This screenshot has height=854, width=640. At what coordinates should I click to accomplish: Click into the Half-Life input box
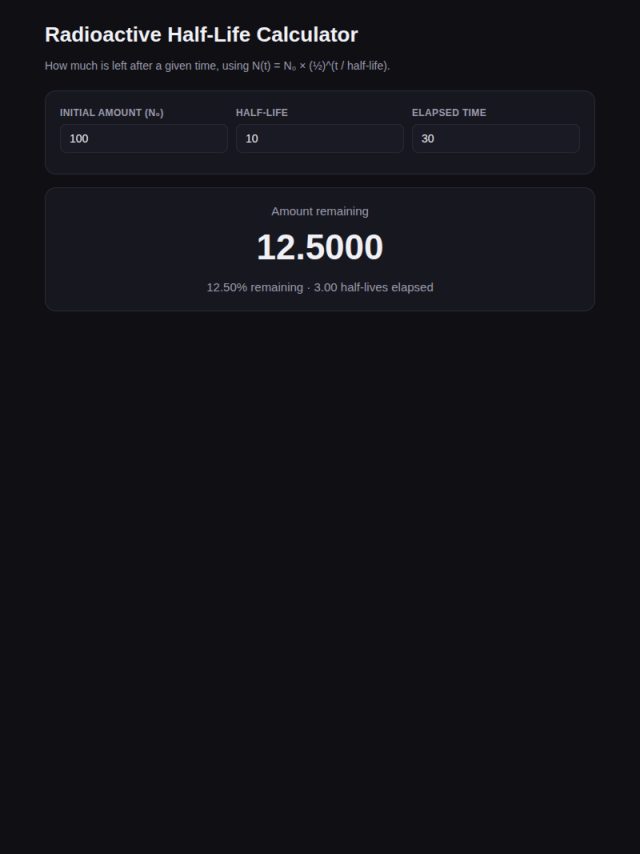click(x=320, y=138)
